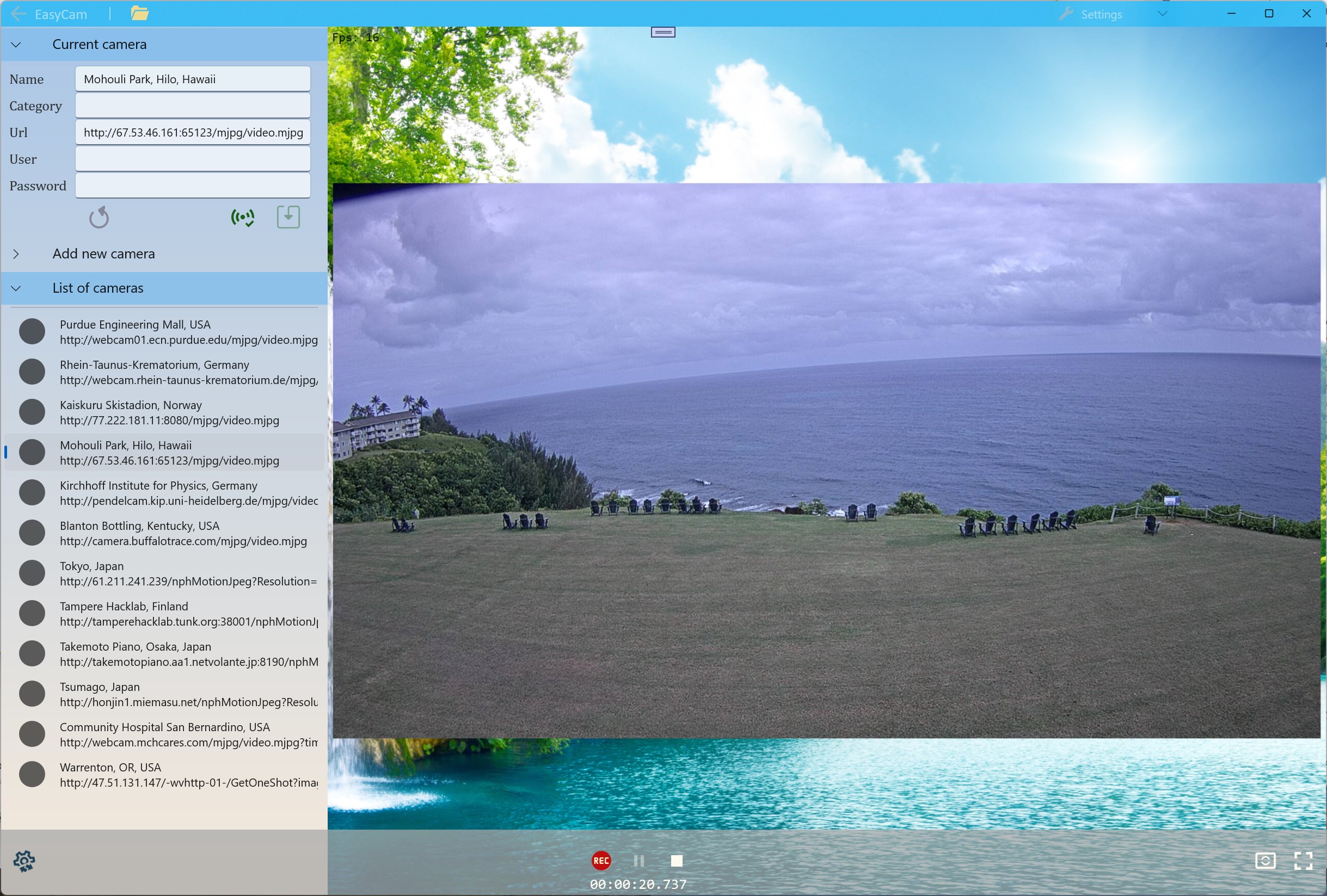The height and width of the screenshot is (896, 1327).
Task: Expand the Add new camera section
Action: 16,254
